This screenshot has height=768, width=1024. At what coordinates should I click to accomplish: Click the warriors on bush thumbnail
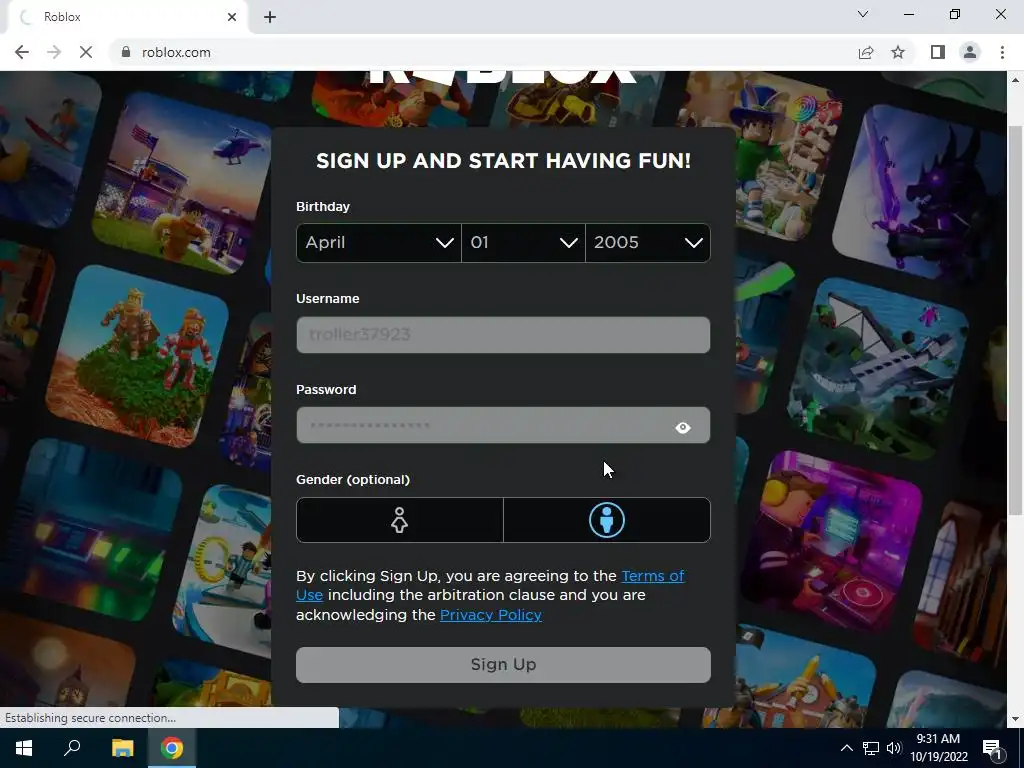[x=137, y=356]
